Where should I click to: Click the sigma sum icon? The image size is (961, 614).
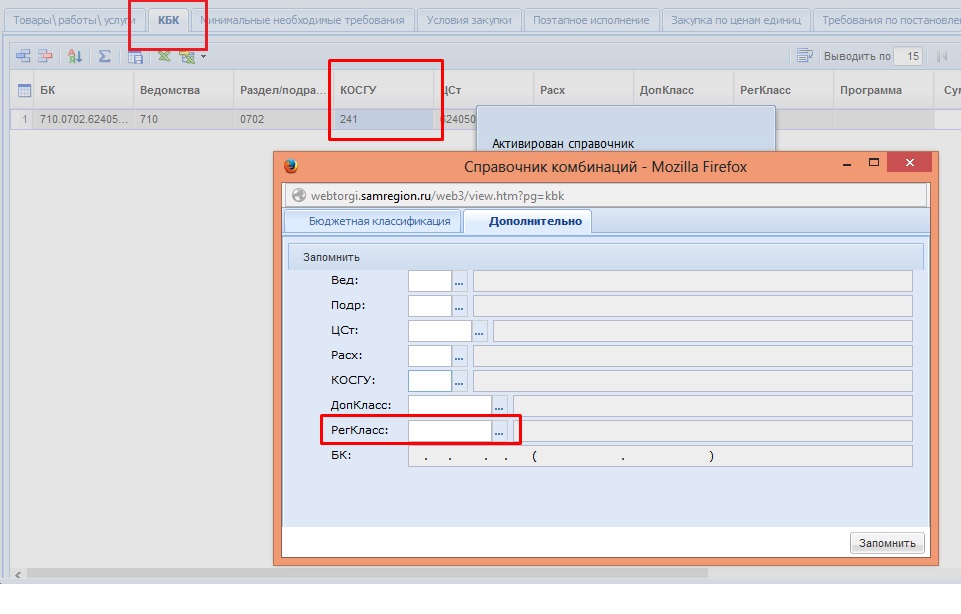point(104,57)
